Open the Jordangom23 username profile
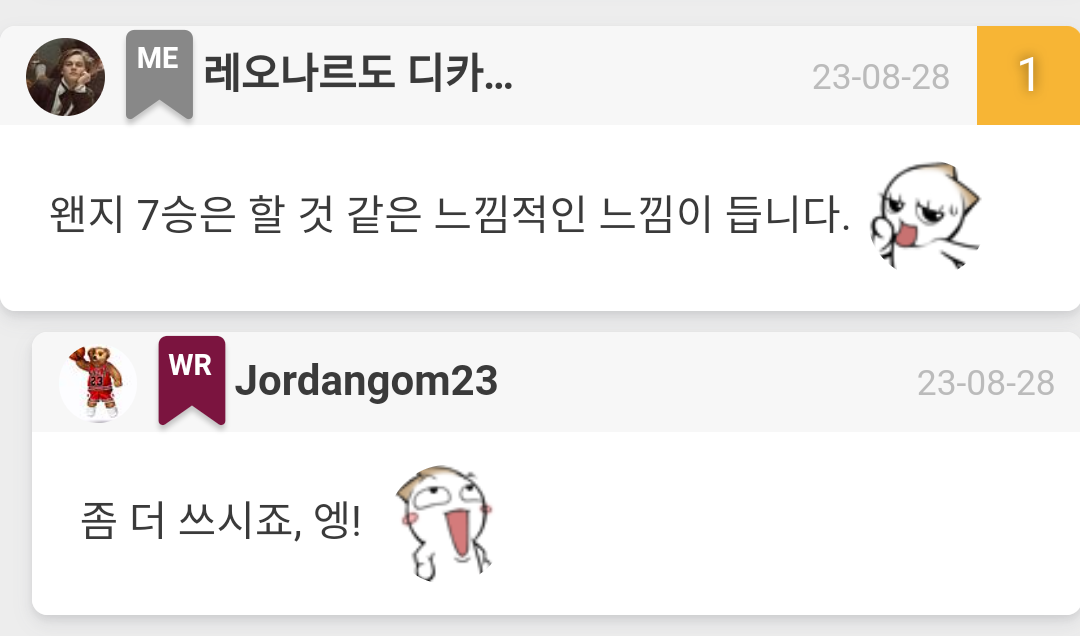The height and width of the screenshot is (636, 1080). coord(366,380)
